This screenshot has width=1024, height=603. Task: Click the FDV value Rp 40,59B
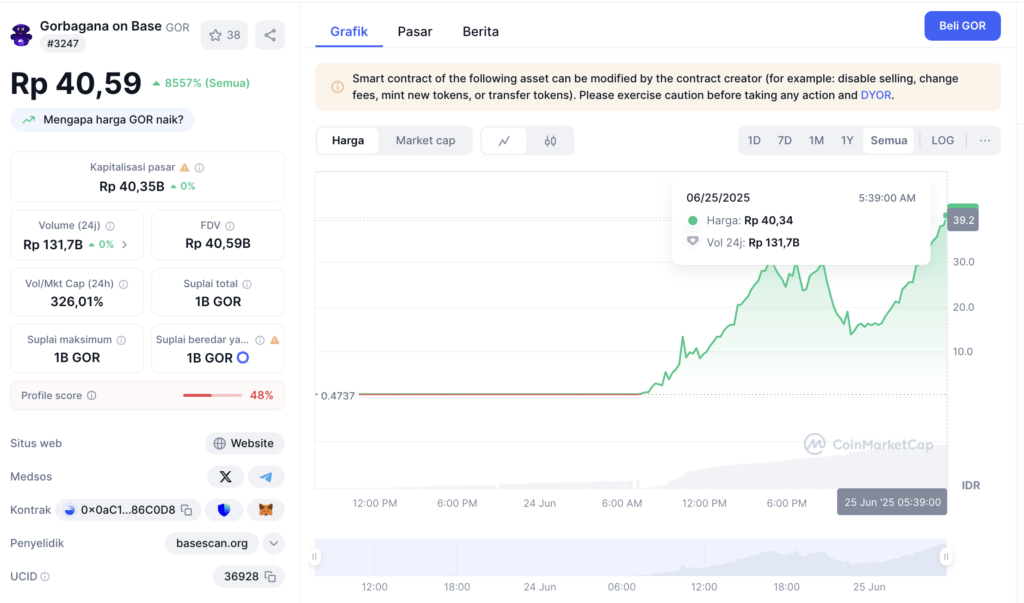click(218, 244)
